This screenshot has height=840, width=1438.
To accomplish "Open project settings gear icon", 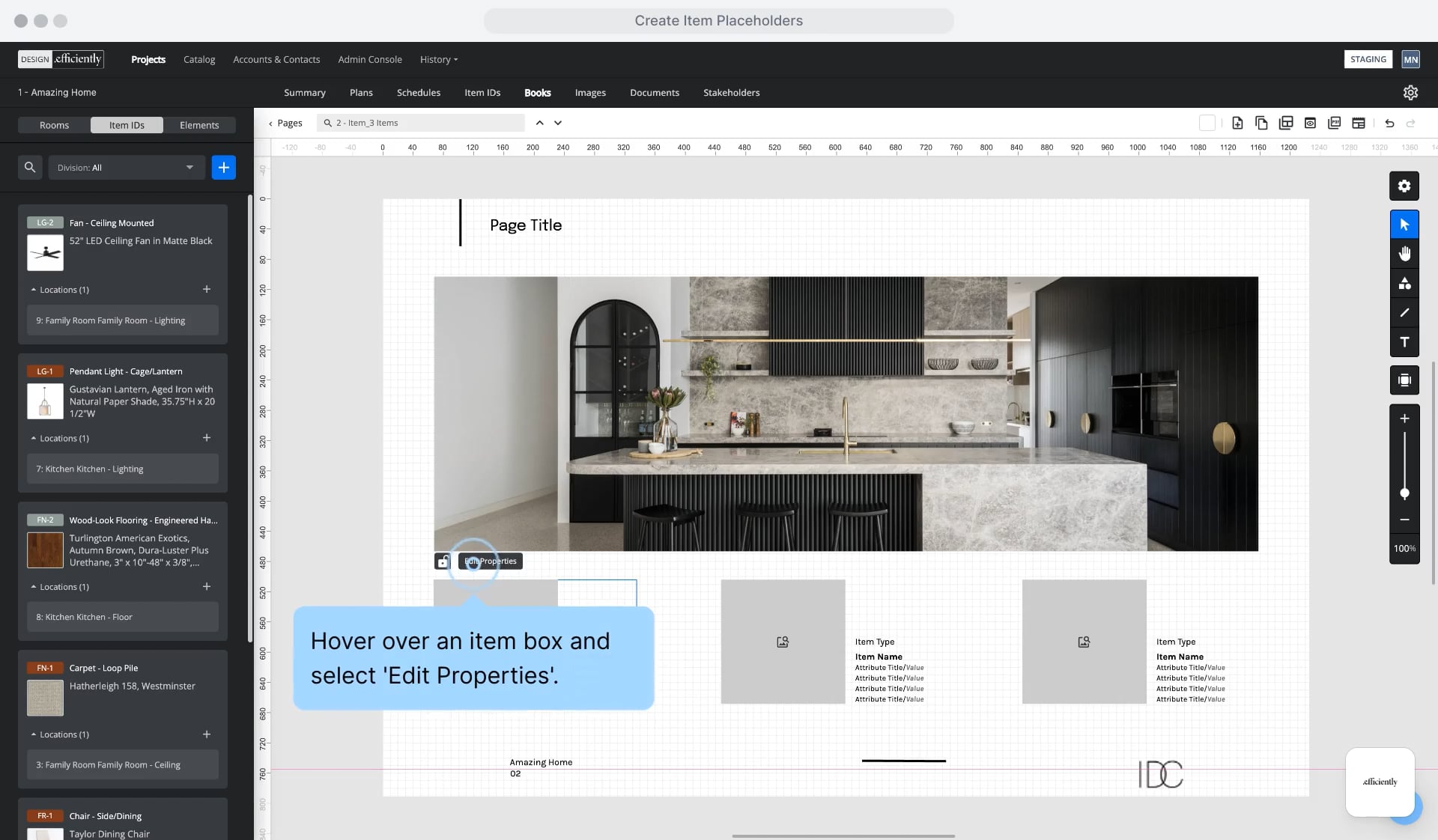I will point(1410,92).
